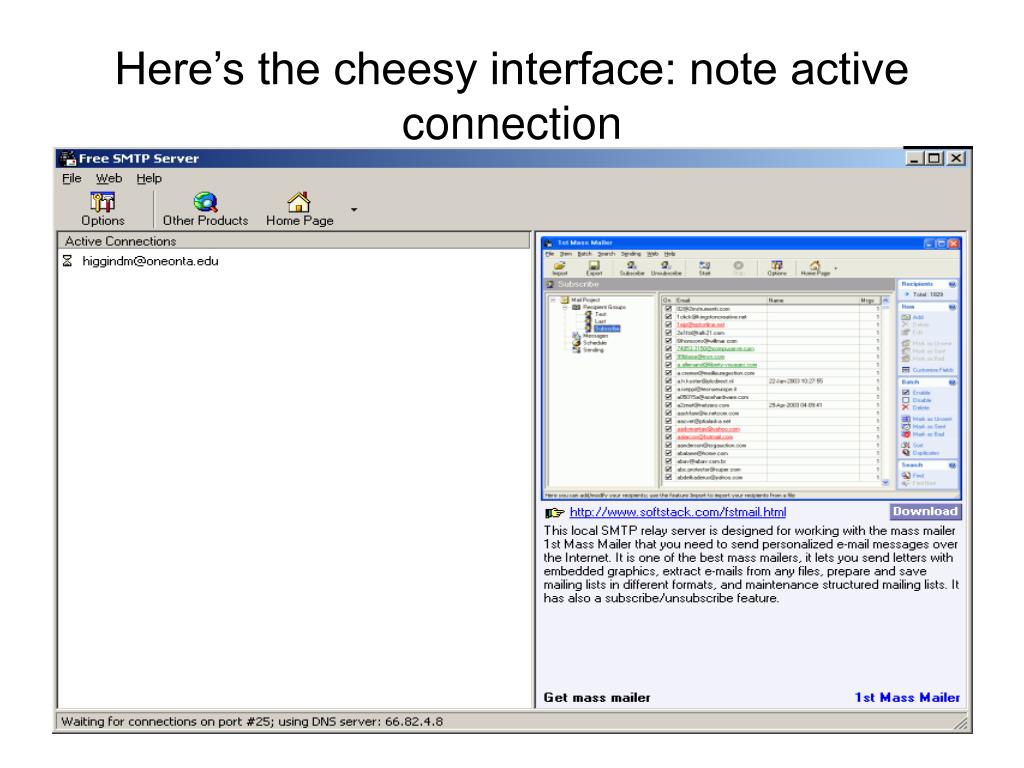Click Batch Delete red X in Mass Mailer preview
The height and width of the screenshot is (768, 1024).
coord(905,408)
